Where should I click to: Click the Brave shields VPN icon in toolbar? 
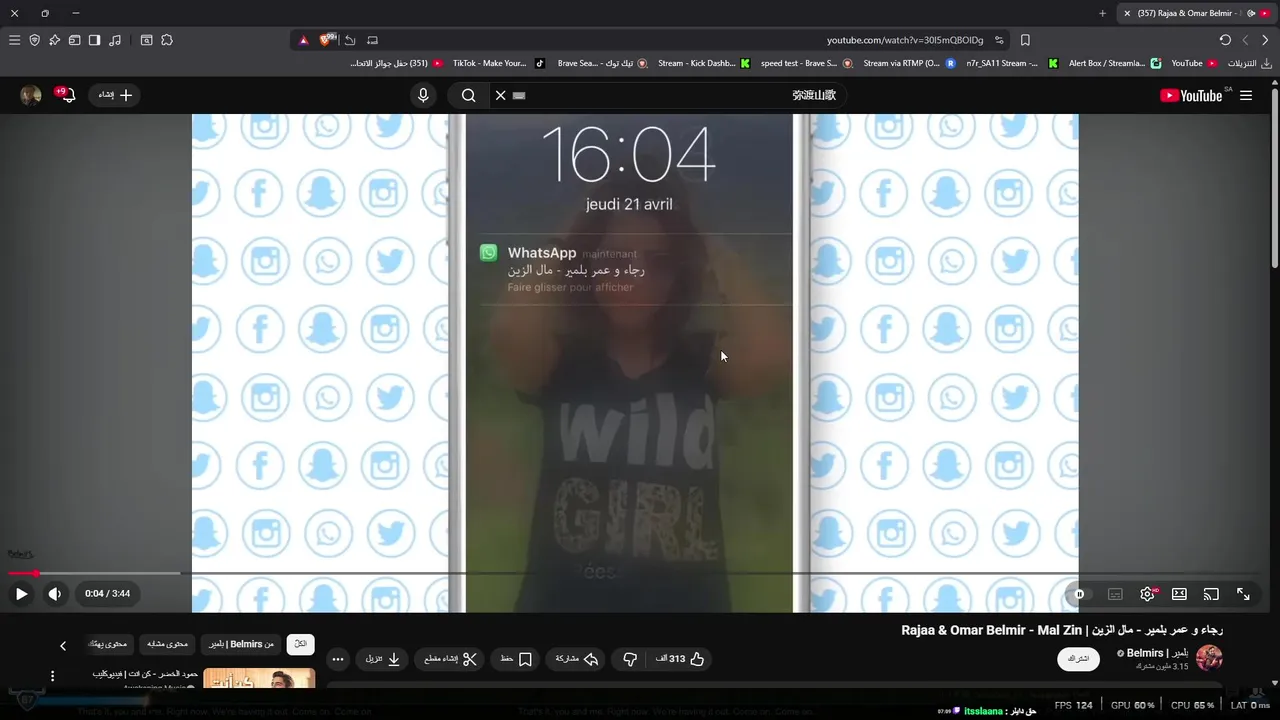[x=34, y=40]
